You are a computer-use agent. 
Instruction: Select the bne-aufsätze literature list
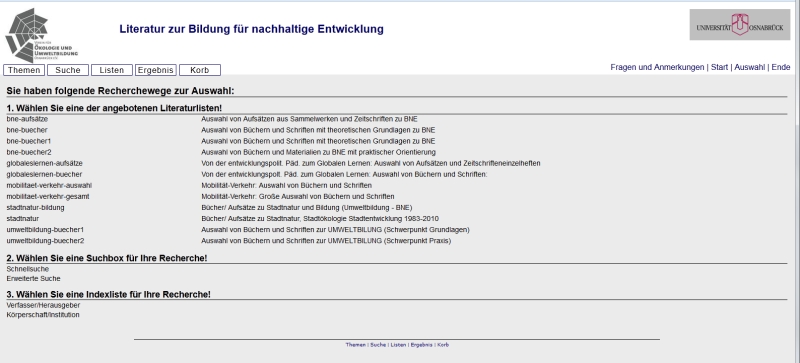click(27, 119)
